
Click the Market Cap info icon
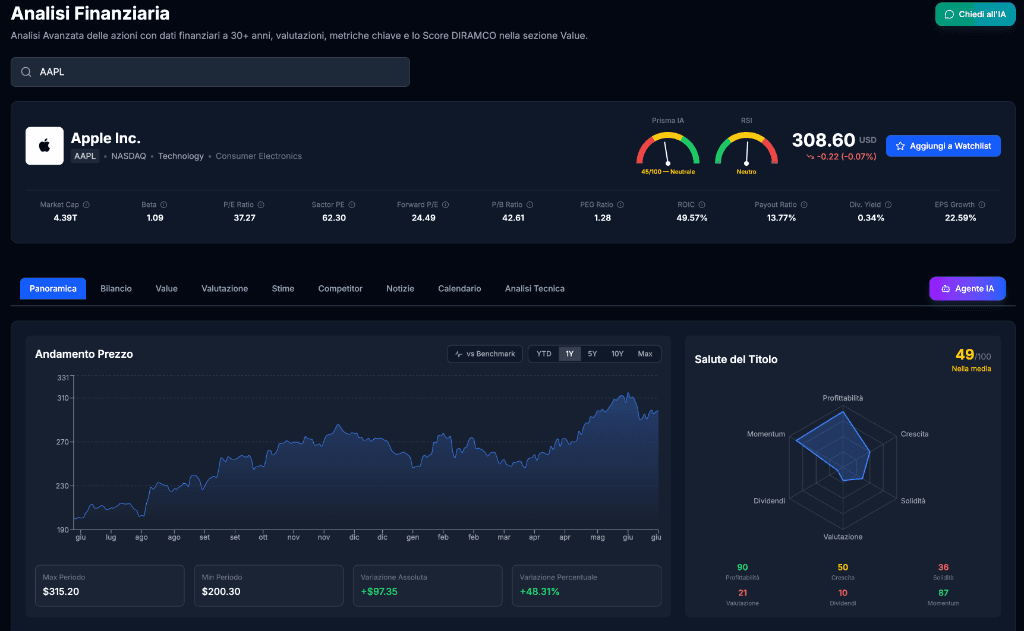(86, 205)
